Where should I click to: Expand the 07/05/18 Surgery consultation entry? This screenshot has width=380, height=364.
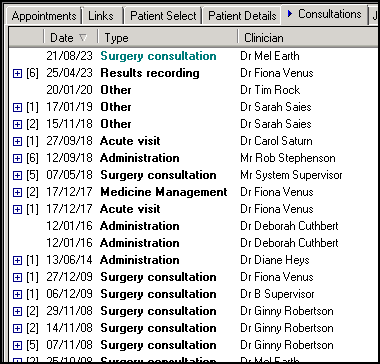17,175
